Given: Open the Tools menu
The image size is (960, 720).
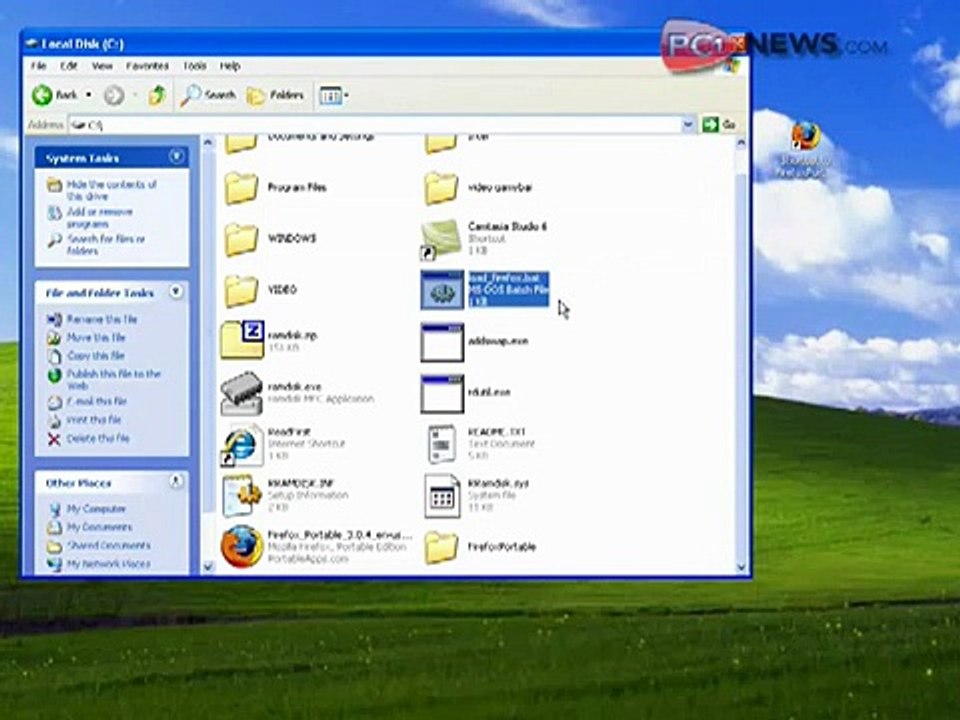Looking at the screenshot, I should (195, 66).
